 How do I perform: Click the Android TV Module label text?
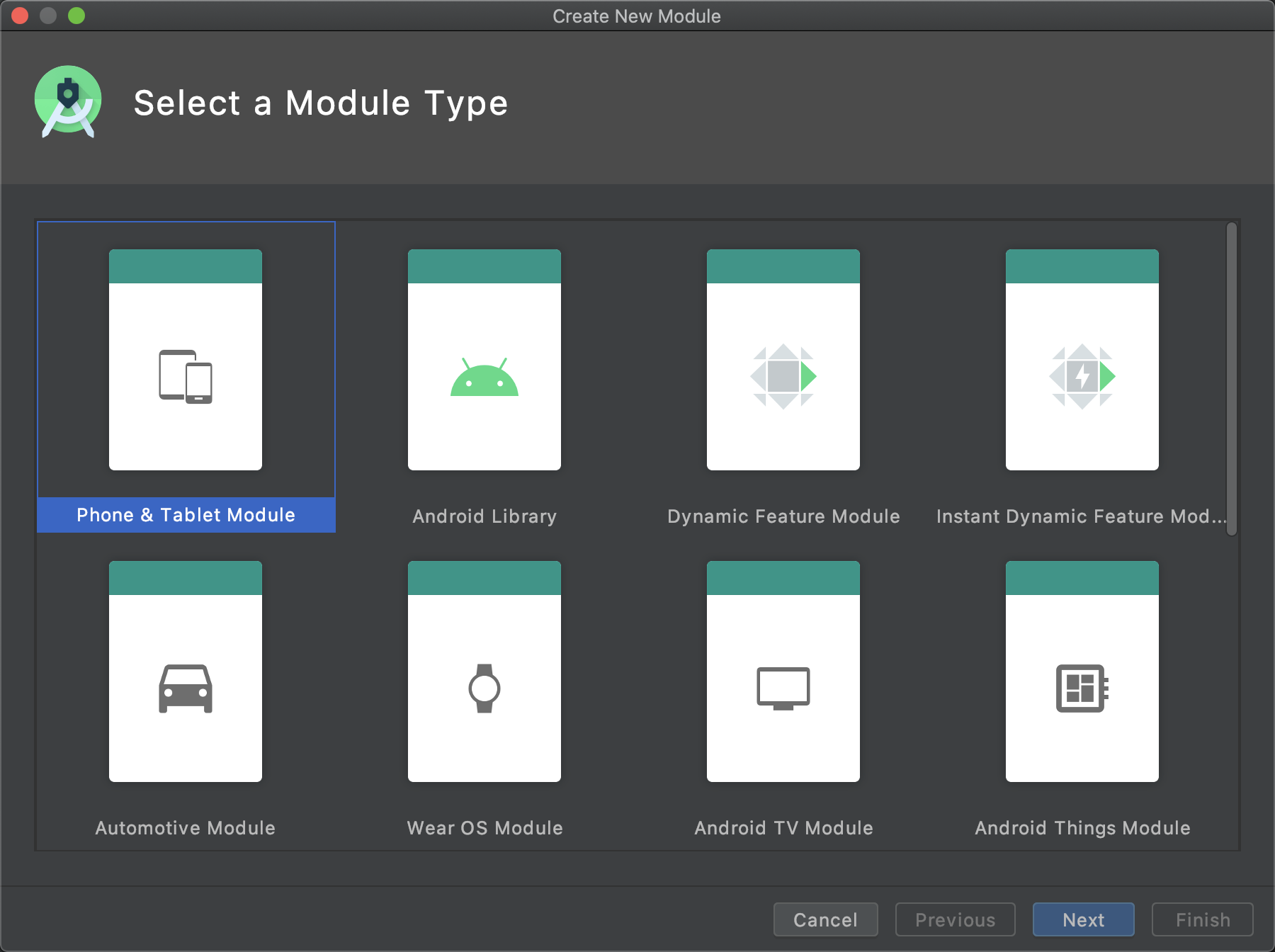coord(783,828)
